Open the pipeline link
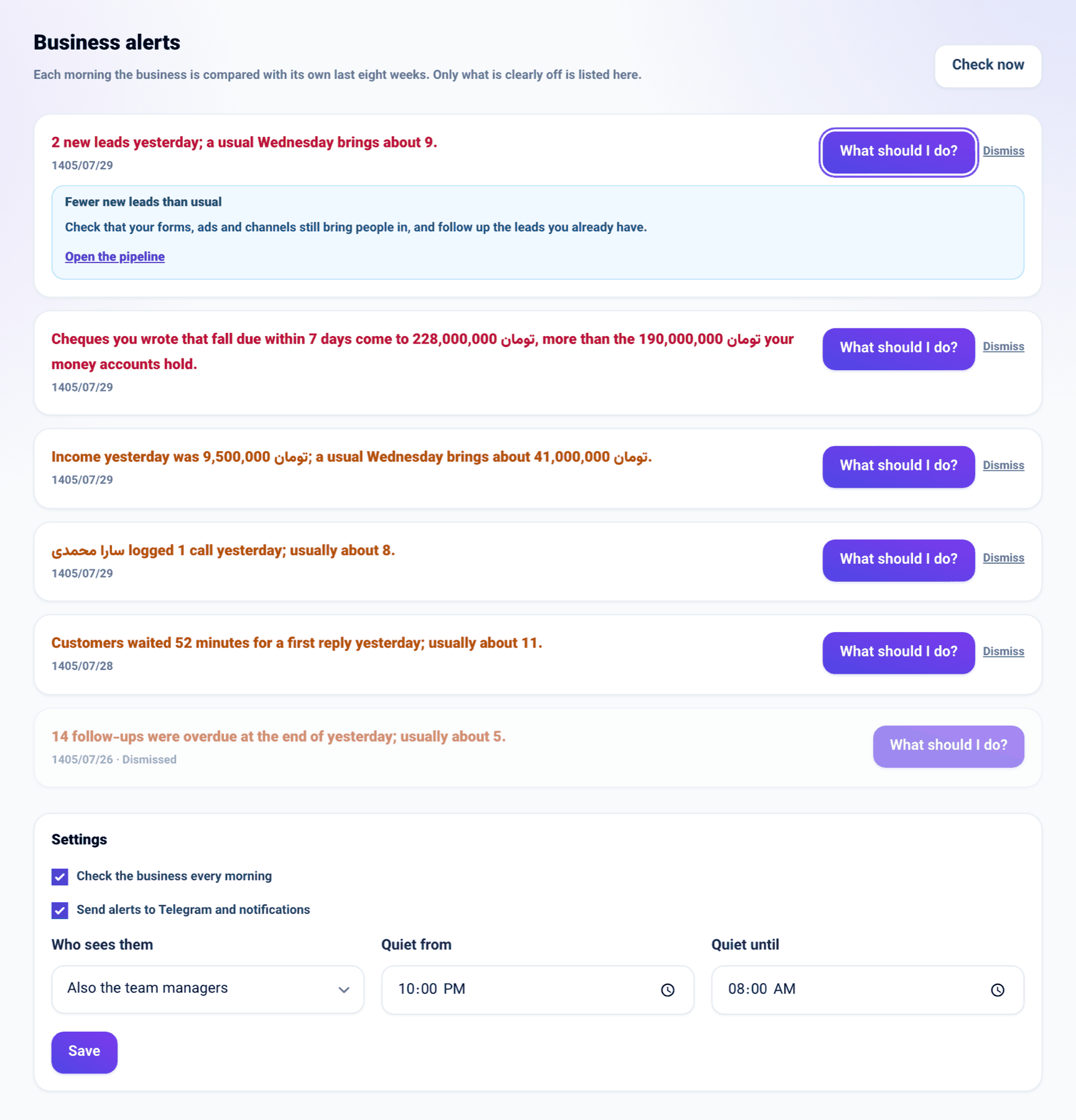 pyautogui.click(x=114, y=256)
